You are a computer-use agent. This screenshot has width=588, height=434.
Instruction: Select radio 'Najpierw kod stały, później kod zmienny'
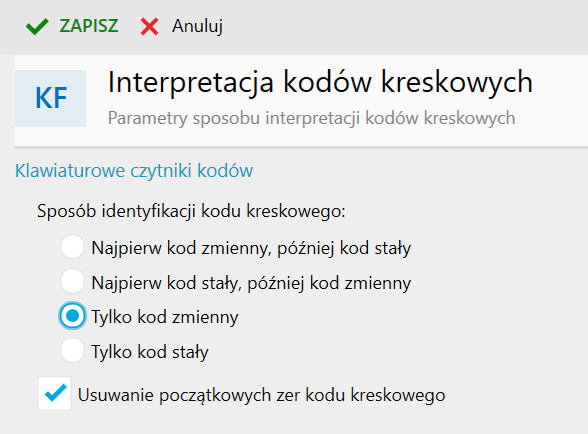point(72,281)
